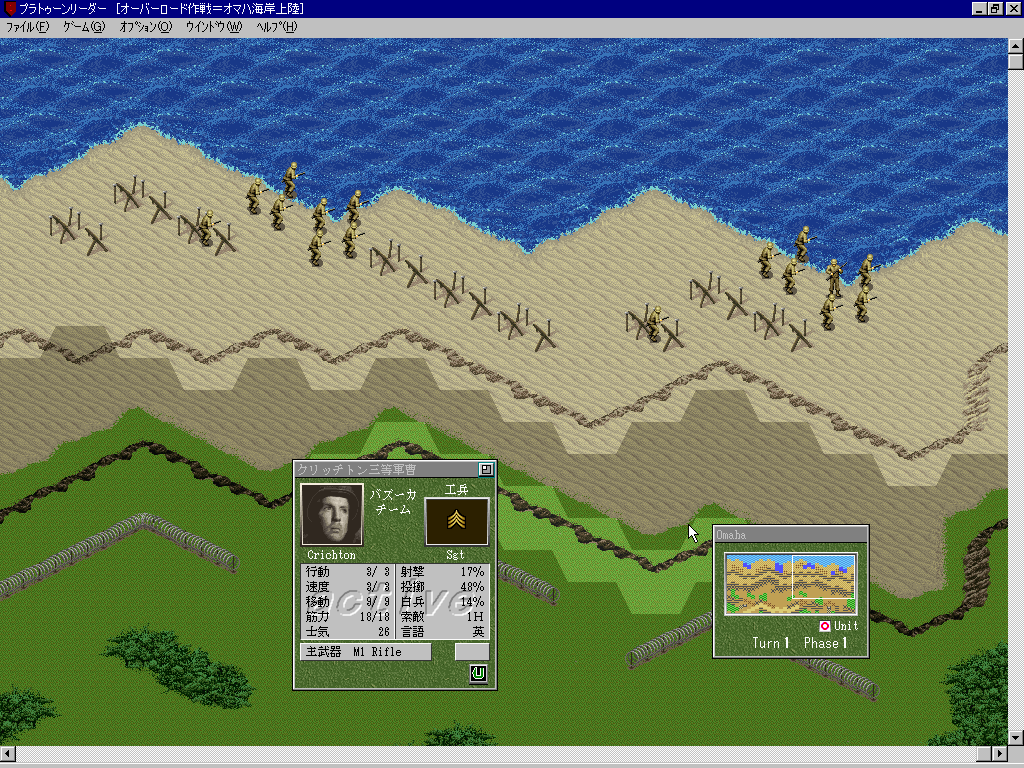The width and height of the screenshot is (1024, 768).
Task: Click the Phase 1 label
Action: pyautogui.click(x=825, y=643)
